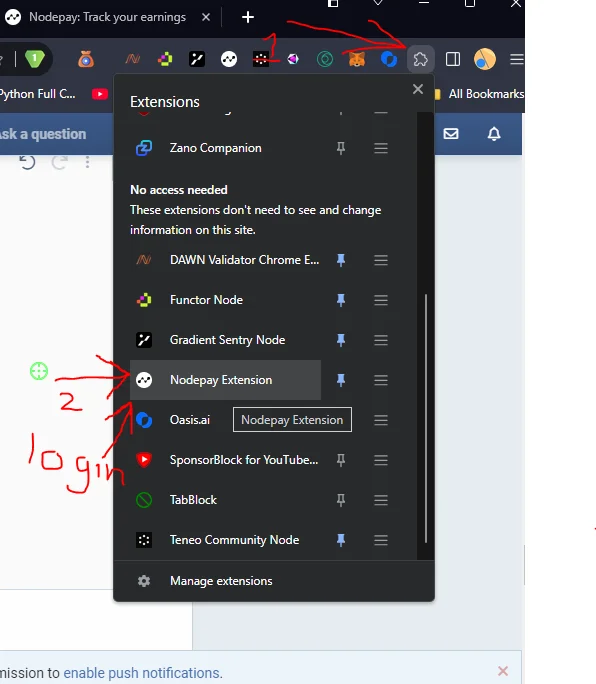Viewport: 596px width, 684px height.
Task: Select TabBlock in extensions list
Action: (x=225, y=500)
